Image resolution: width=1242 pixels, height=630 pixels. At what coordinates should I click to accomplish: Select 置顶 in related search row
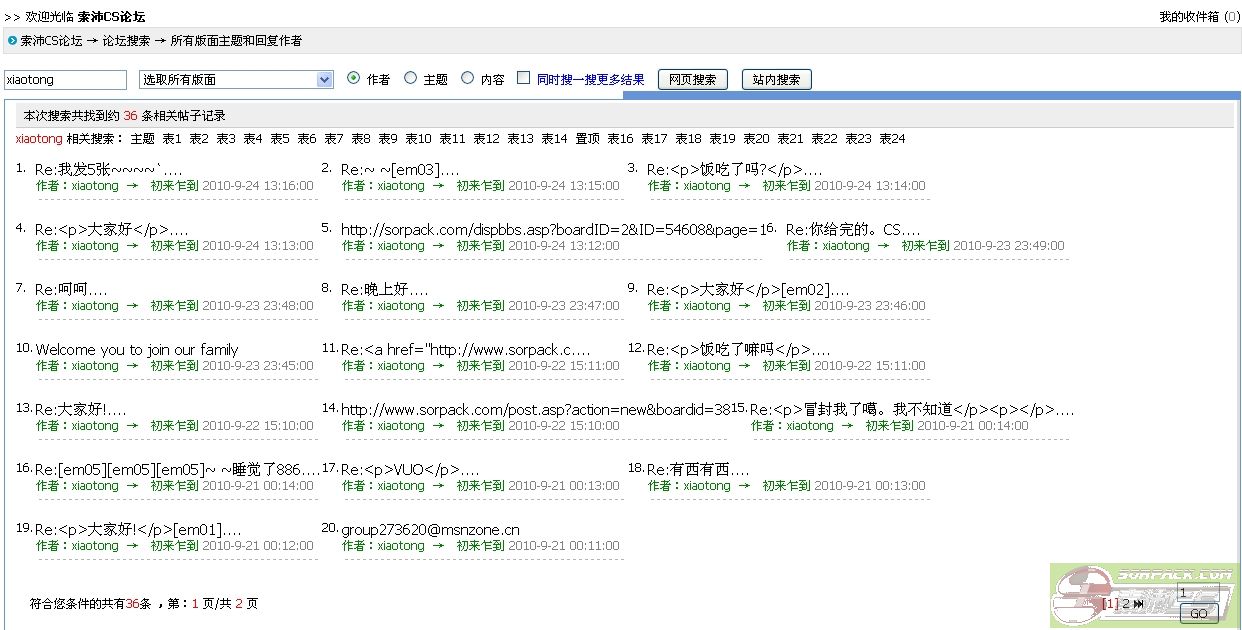(x=587, y=139)
